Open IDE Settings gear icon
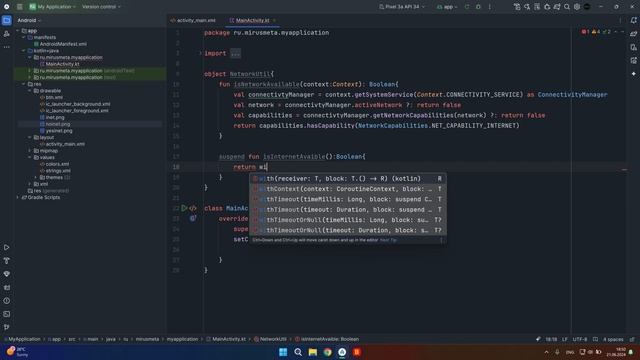Image resolution: width=640 pixels, height=360 pixels. click(577, 7)
